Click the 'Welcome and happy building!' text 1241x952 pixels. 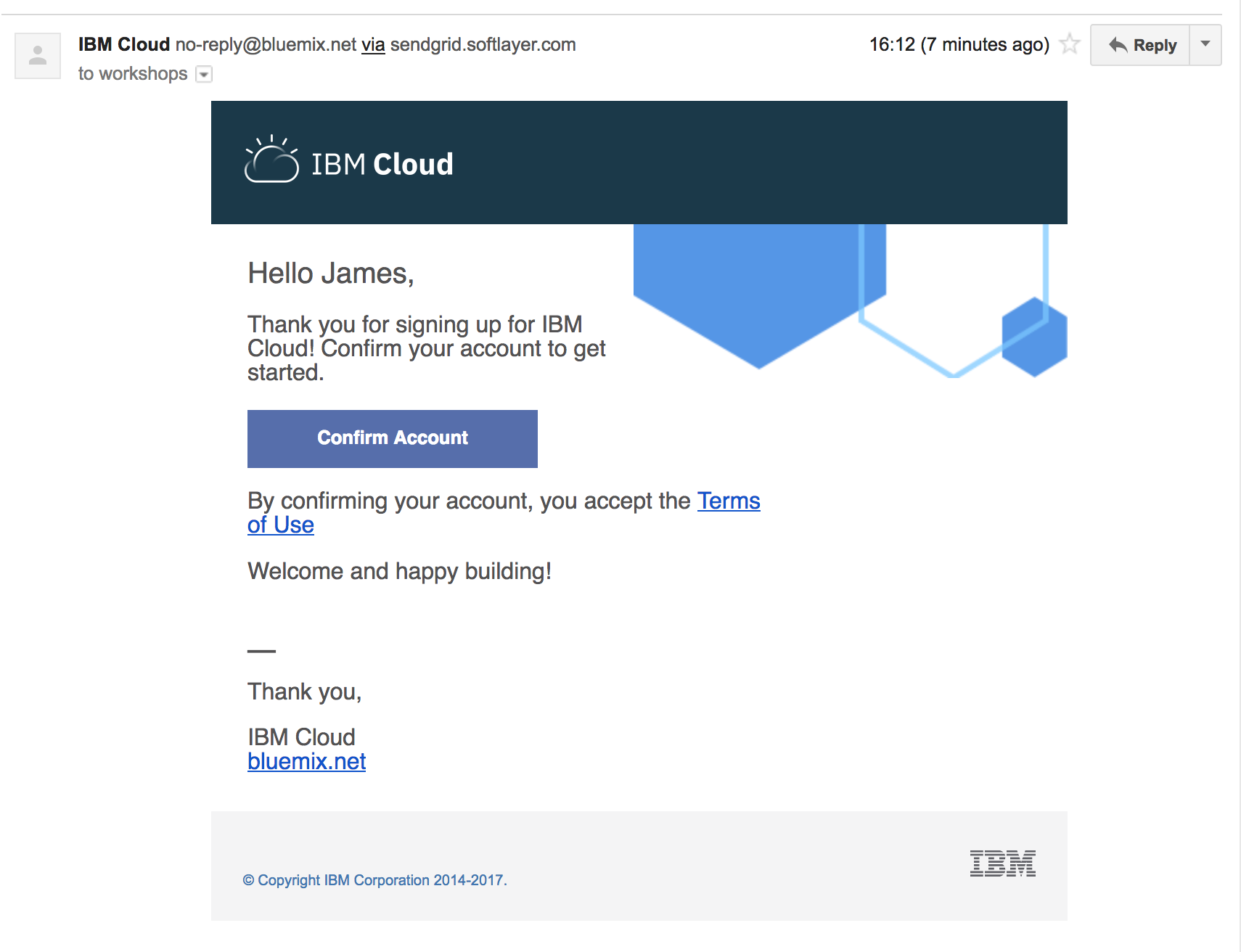400,571
